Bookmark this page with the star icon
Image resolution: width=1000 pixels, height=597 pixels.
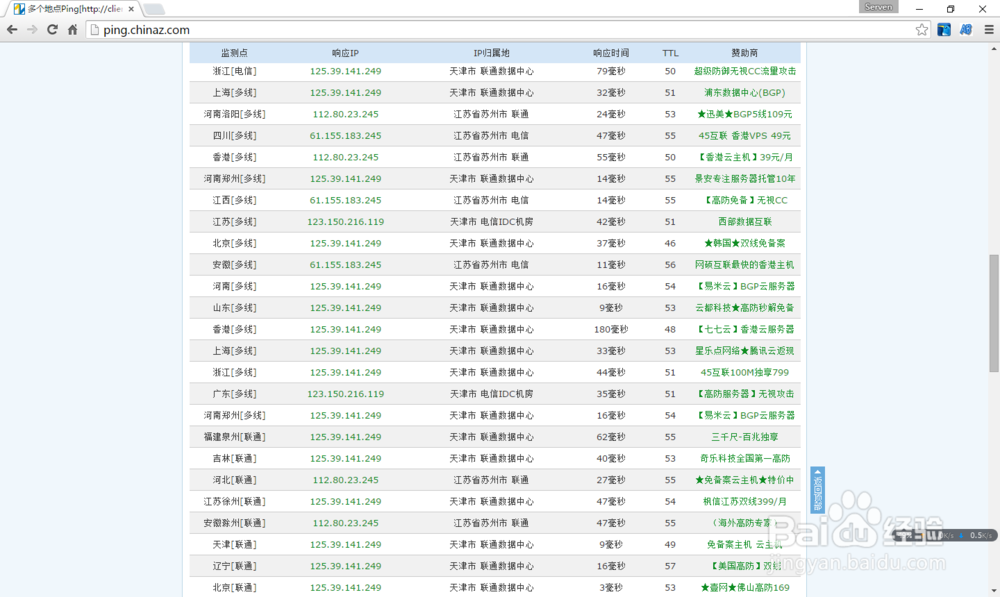click(922, 30)
